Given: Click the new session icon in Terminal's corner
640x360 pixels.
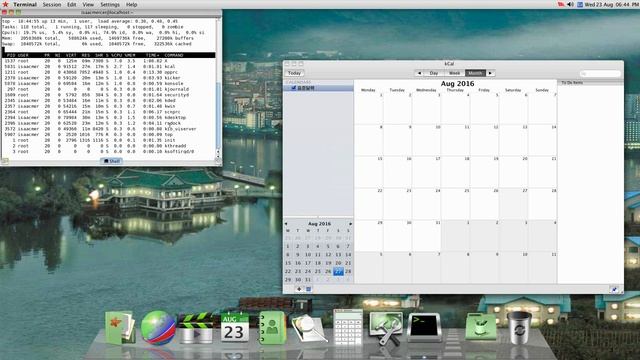Looking at the screenshot, I should point(5,161).
